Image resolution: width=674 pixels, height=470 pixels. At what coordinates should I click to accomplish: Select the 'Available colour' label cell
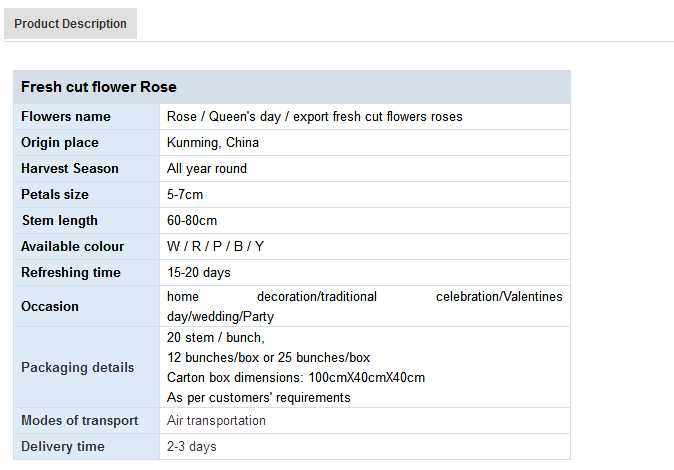(x=73, y=247)
